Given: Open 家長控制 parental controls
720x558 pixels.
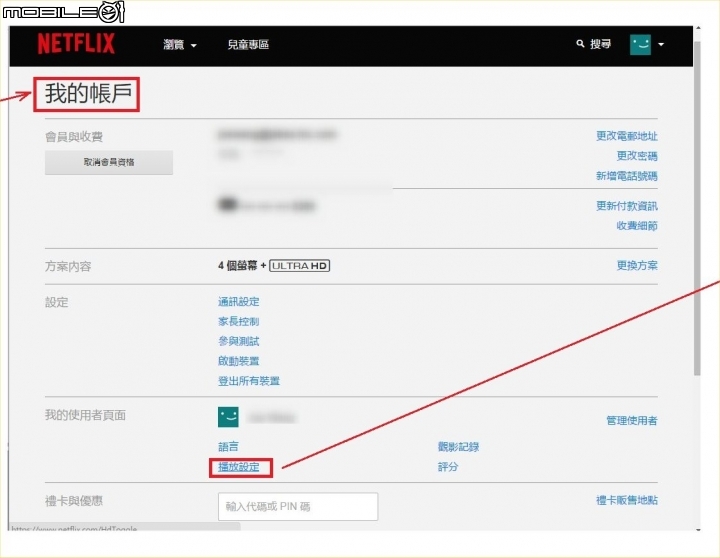Looking at the screenshot, I should pyautogui.click(x=238, y=321).
